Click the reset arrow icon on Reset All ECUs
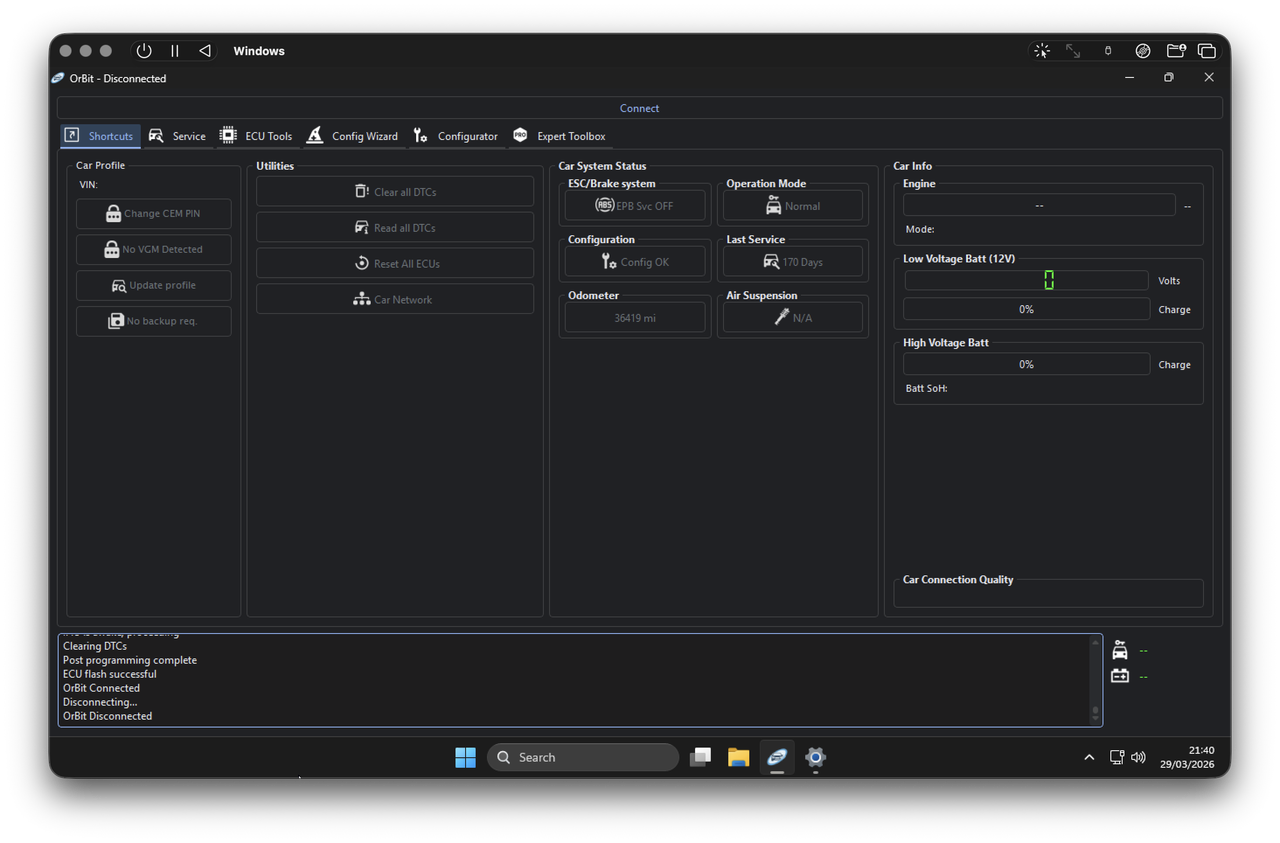 (x=362, y=263)
